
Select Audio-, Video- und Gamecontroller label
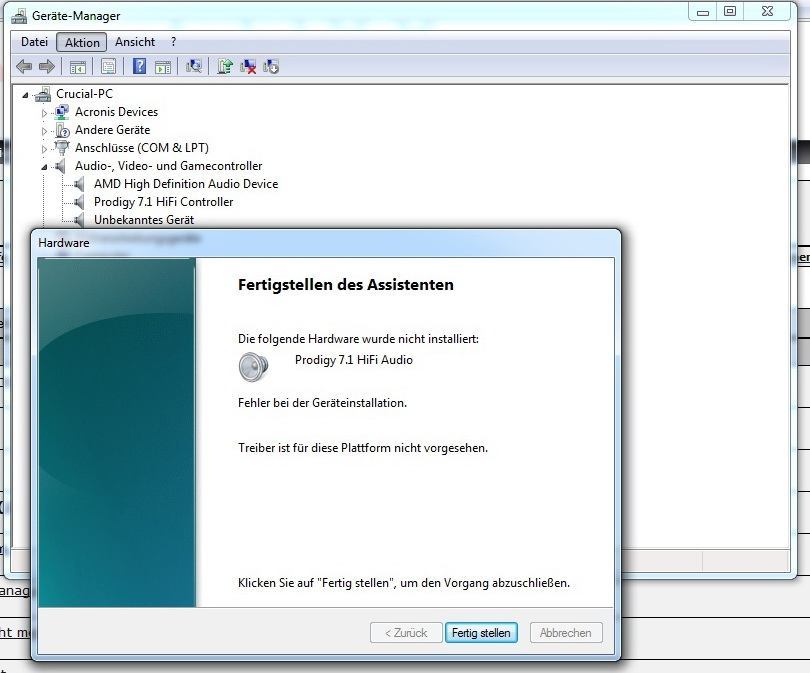click(168, 166)
